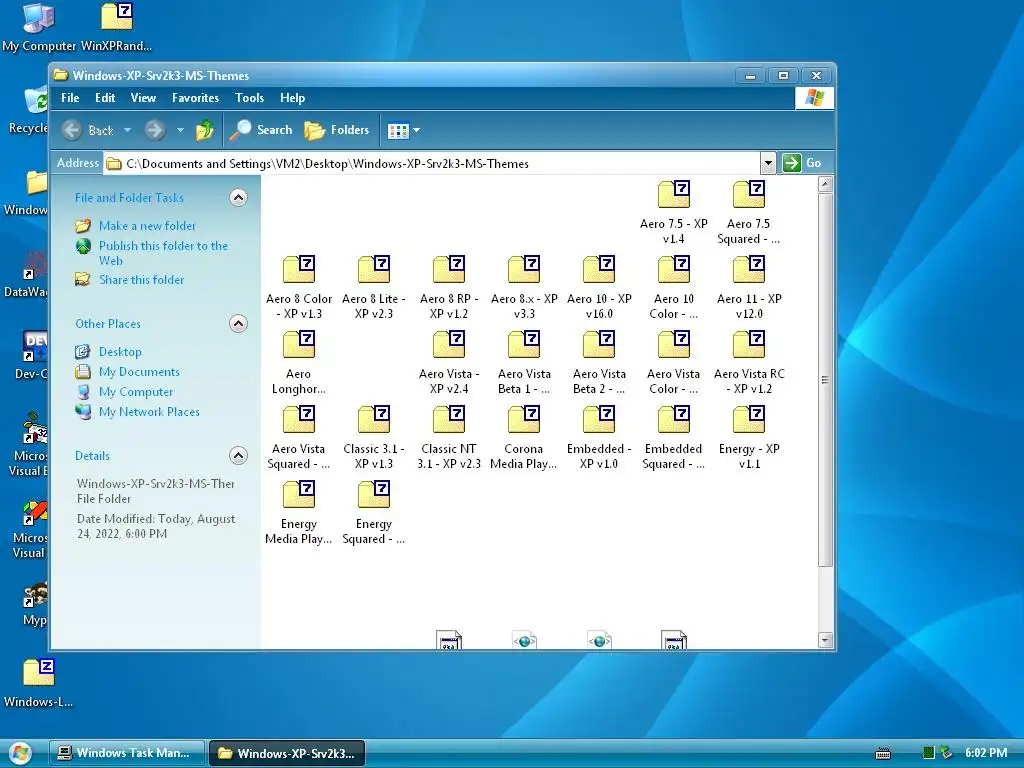Select the My Computer desktop icon

tap(39, 27)
